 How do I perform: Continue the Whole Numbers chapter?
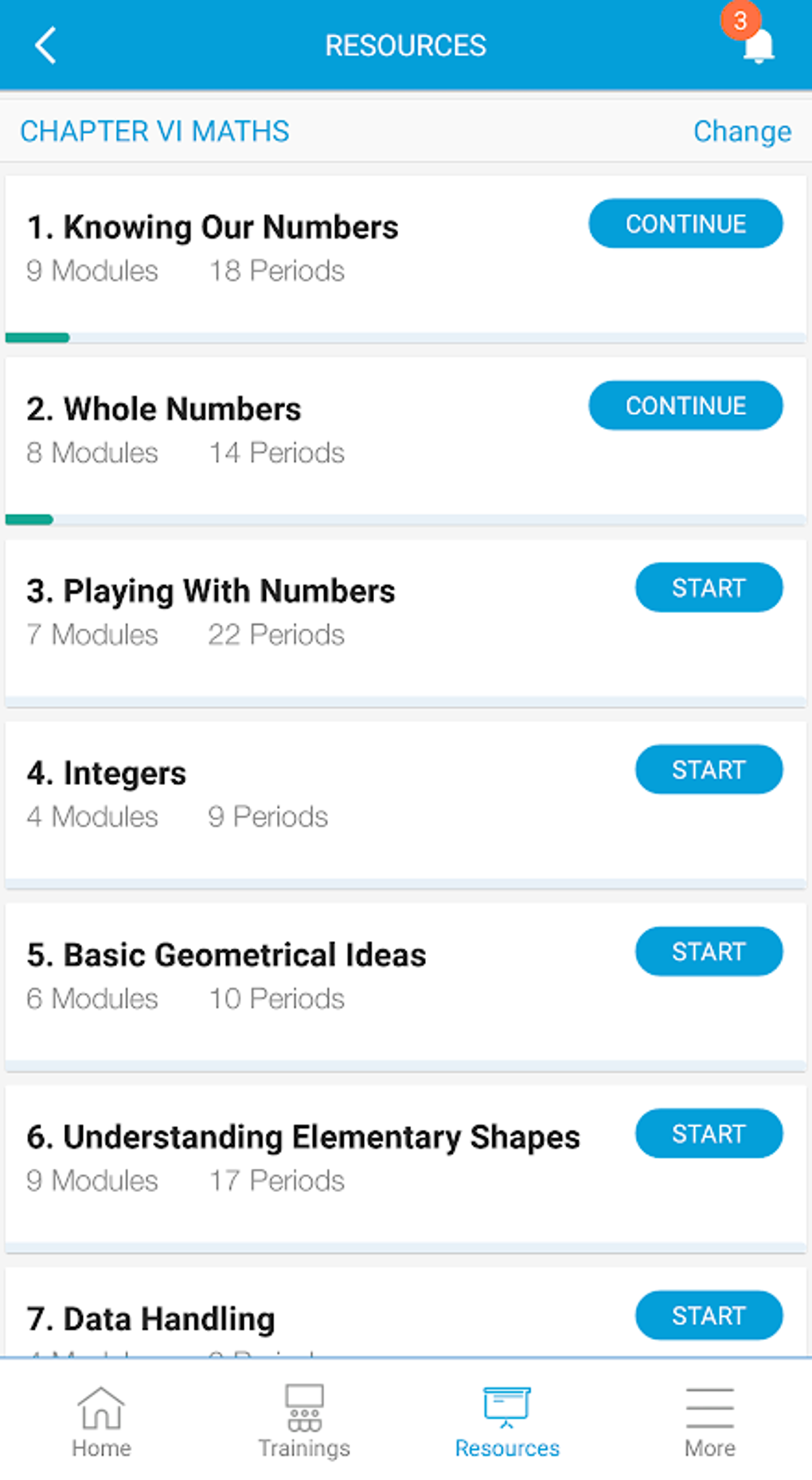pos(685,406)
